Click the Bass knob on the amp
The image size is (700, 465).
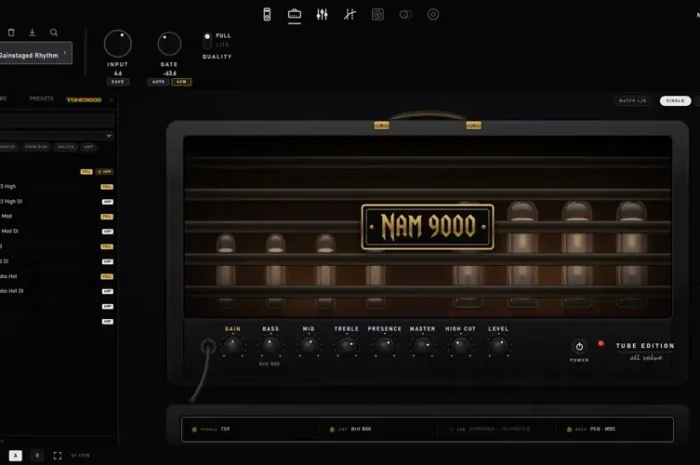coord(271,345)
